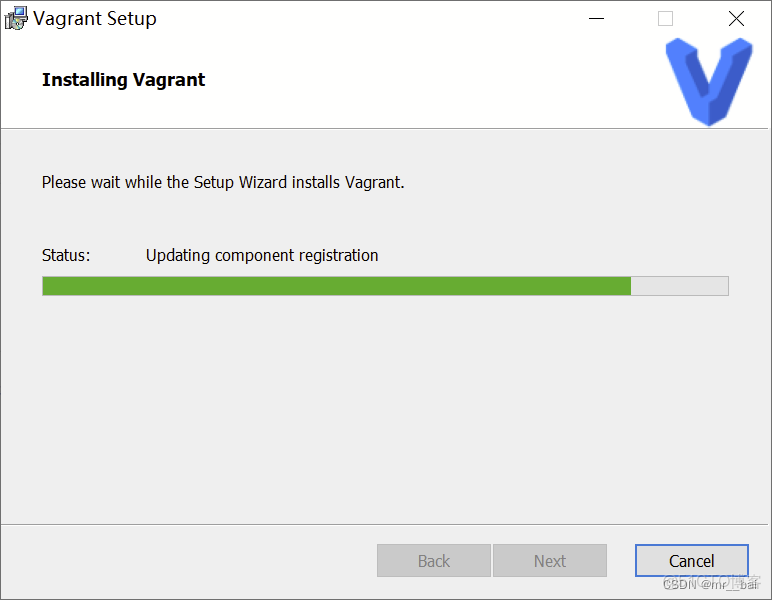Viewport: 772px width, 600px height.
Task: Click the "Installing Vagrant" heading
Action: click(123, 80)
